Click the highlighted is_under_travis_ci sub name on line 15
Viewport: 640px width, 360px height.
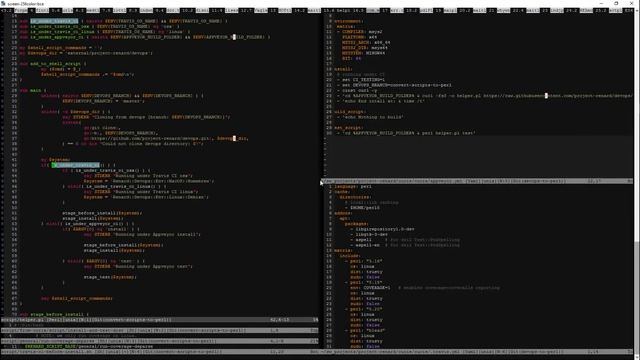[53, 21]
